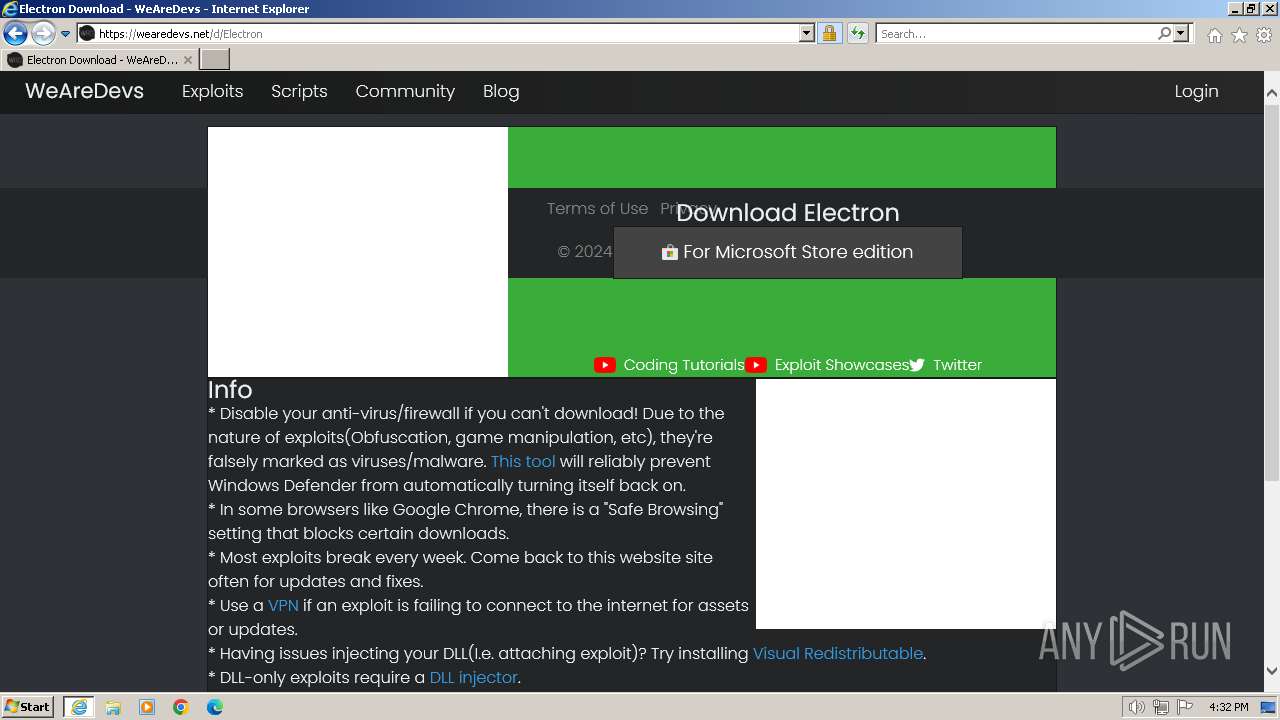Click the Exploit Showcases YouTube icon
The width and height of the screenshot is (1280, 720).
[x=756, y=365]
